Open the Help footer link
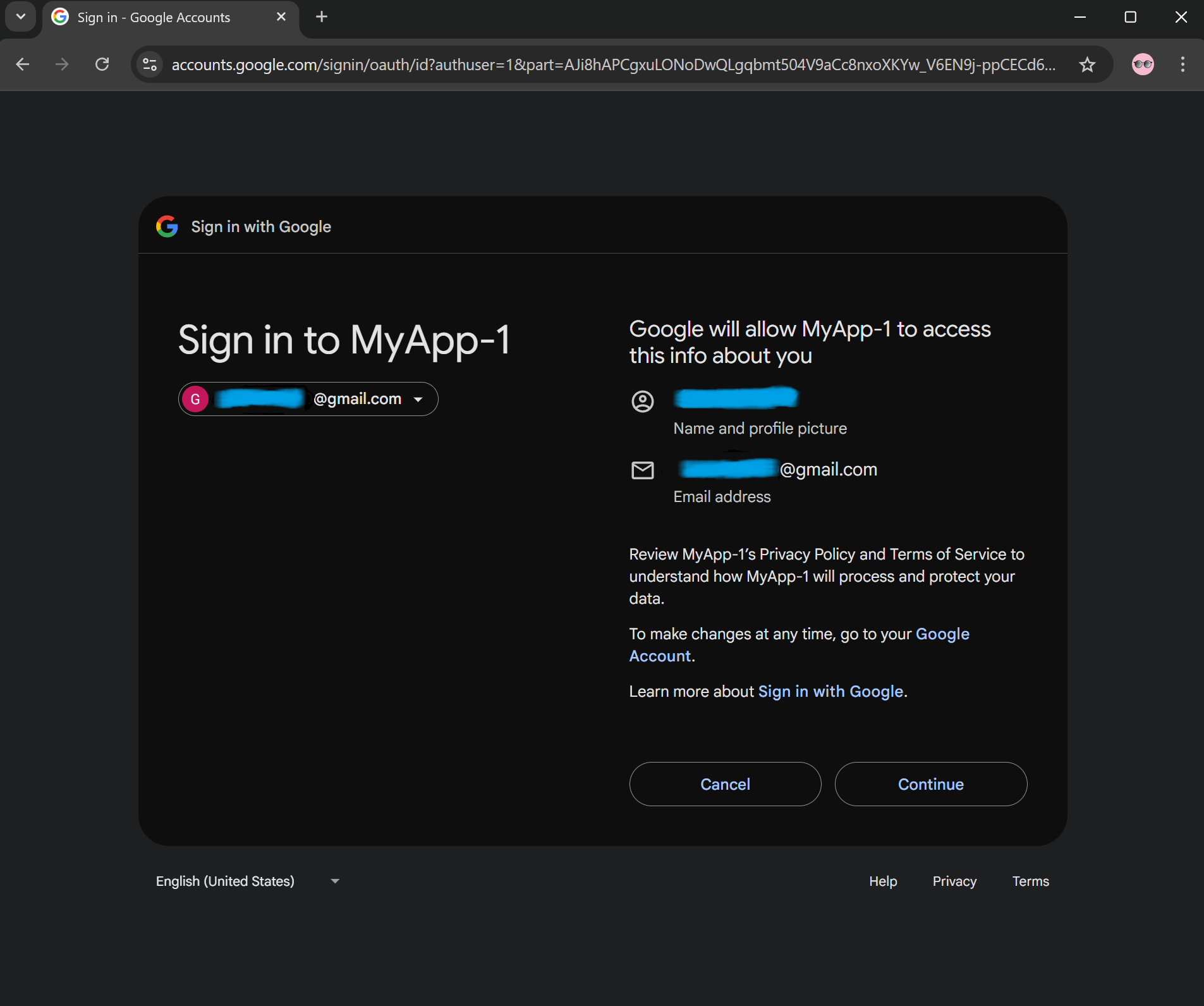 tap(882, 881)
